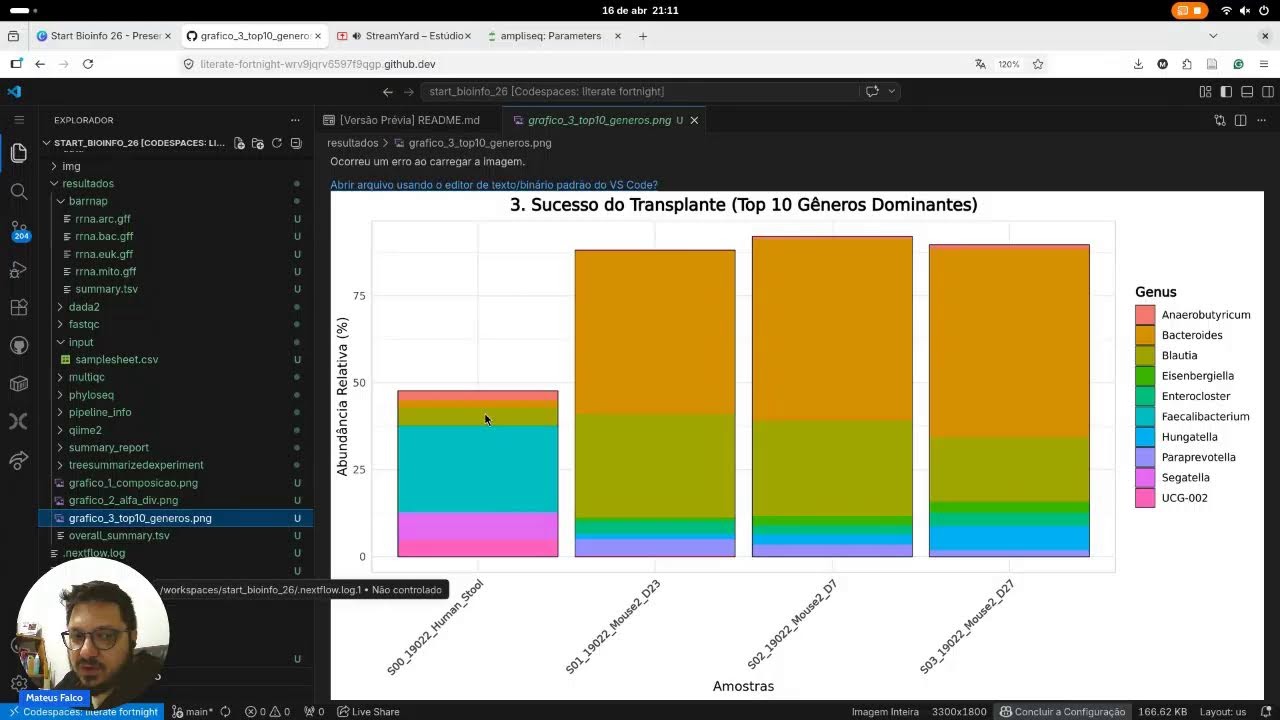
Task: Close the grafico_3_top10_generos.png editor tab
Action: [x=694, y=120]
